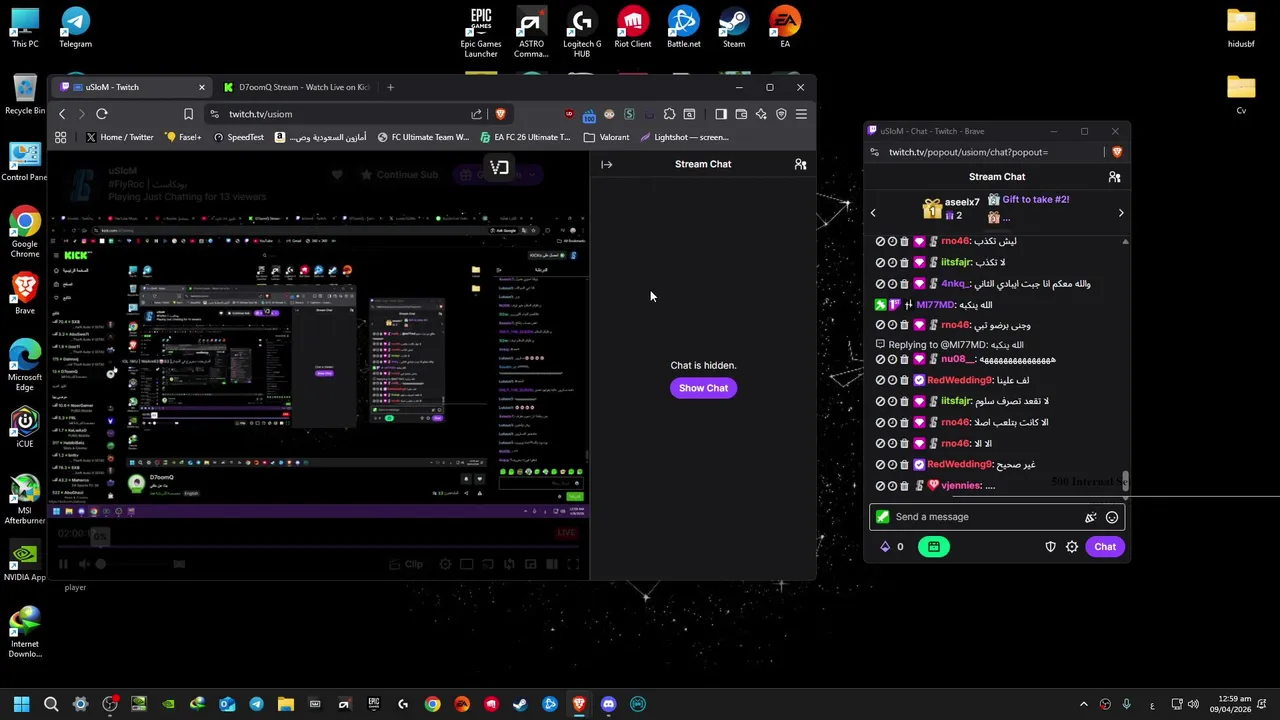Go to the previous gift leaderboard entry in the popout chat
Viewport: 1280px width, 720px height.
pyautogui.click(x=873, y=213)
